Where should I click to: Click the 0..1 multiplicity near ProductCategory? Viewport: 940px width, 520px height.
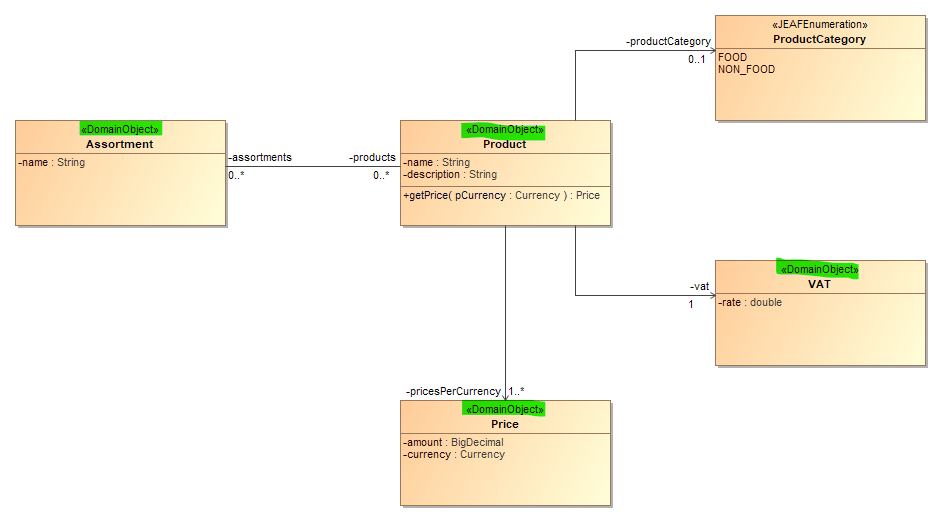697,60
